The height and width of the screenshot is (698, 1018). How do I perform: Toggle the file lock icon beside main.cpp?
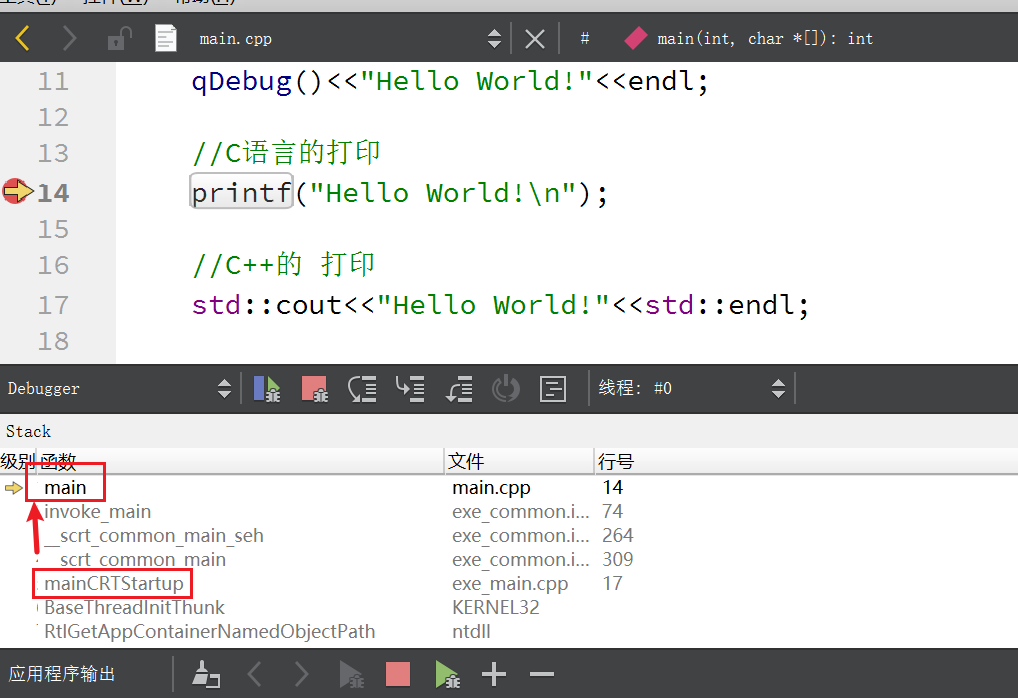pos(117,38)
